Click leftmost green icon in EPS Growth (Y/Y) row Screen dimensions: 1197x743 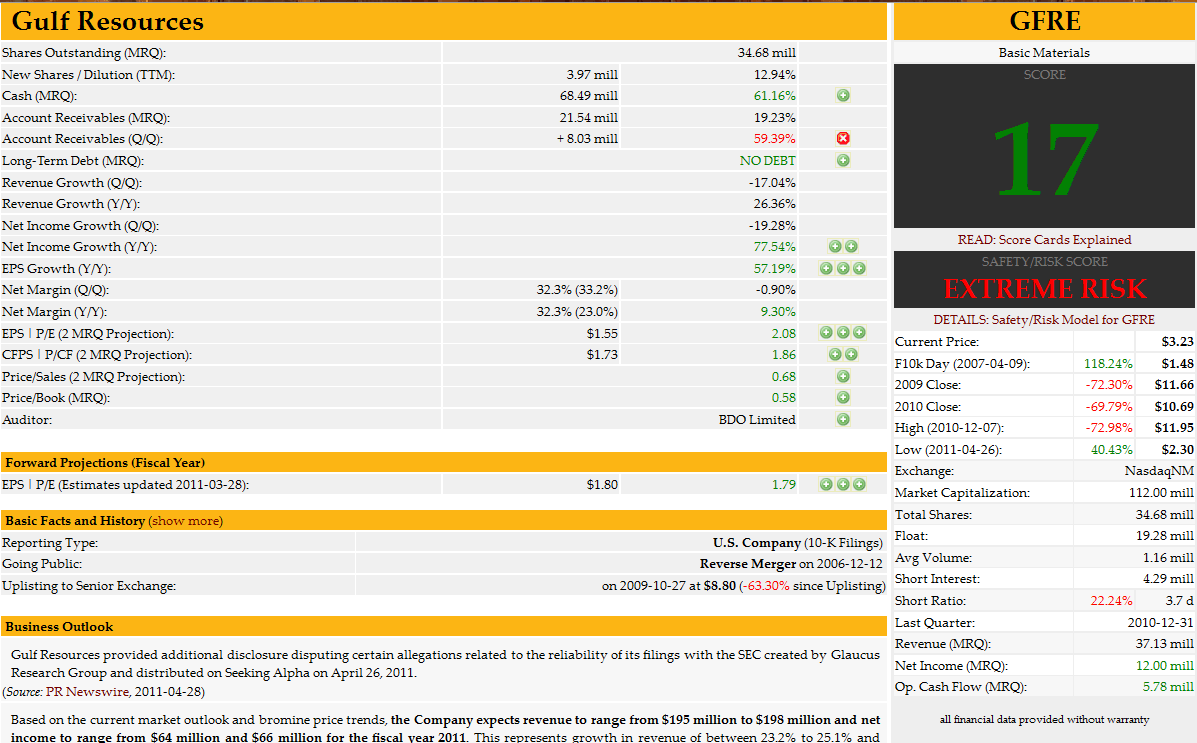point(826,268)
